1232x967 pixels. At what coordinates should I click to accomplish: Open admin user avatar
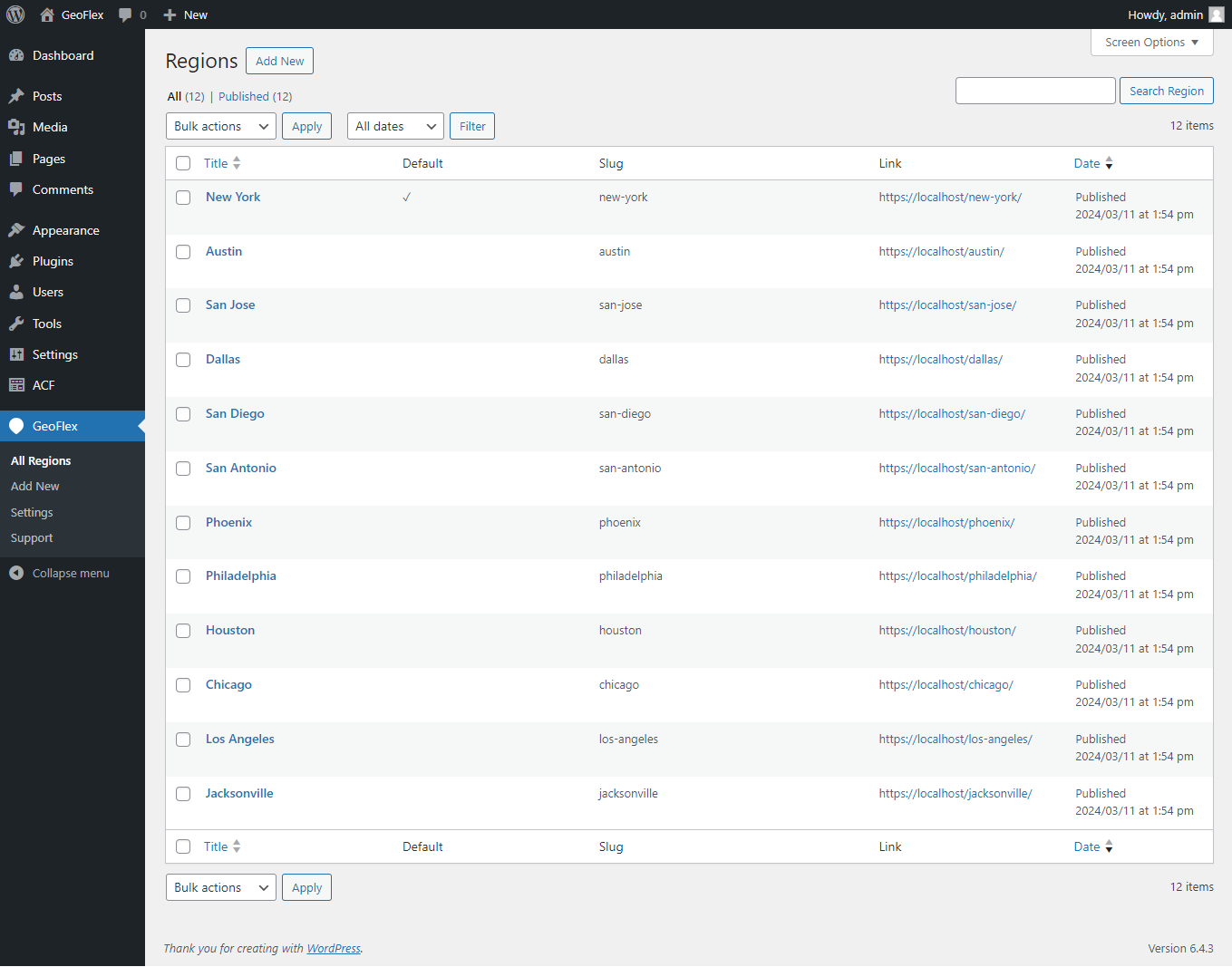[x=1217, y=15]
